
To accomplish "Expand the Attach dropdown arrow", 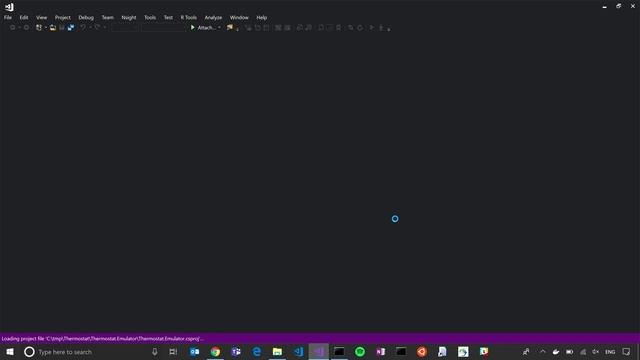I will point(219,28).
